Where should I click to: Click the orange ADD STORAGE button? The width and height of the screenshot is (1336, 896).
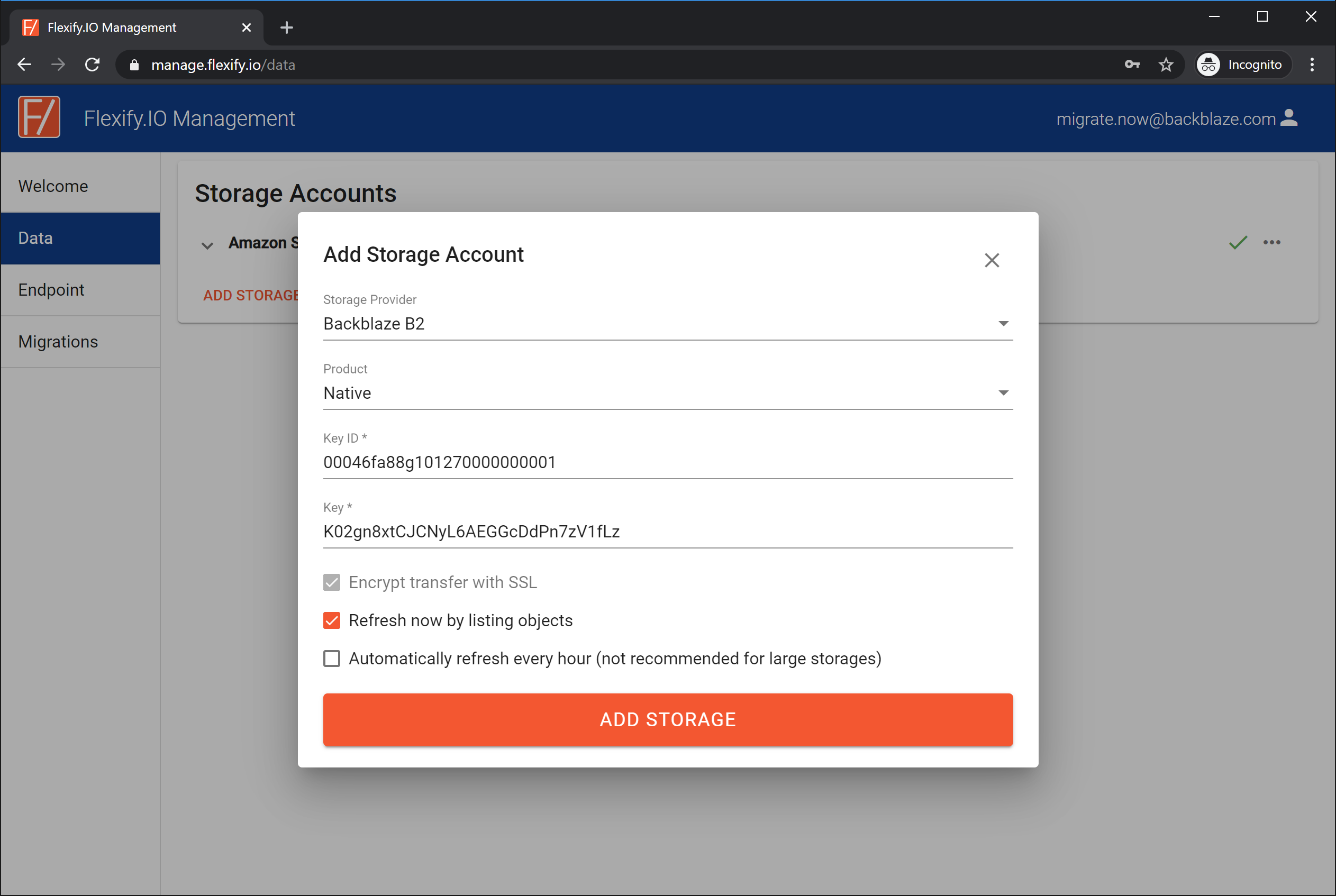point(668,719)
